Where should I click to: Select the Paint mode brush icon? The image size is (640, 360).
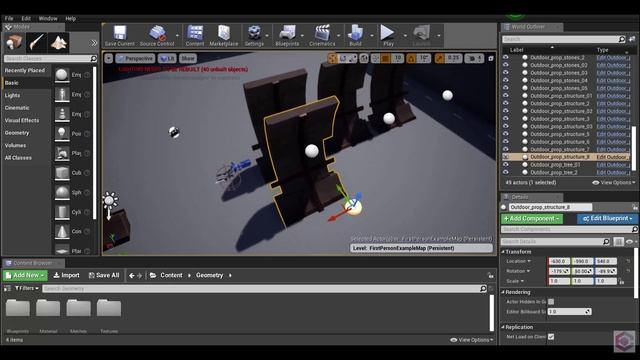[x=37, y=42]
